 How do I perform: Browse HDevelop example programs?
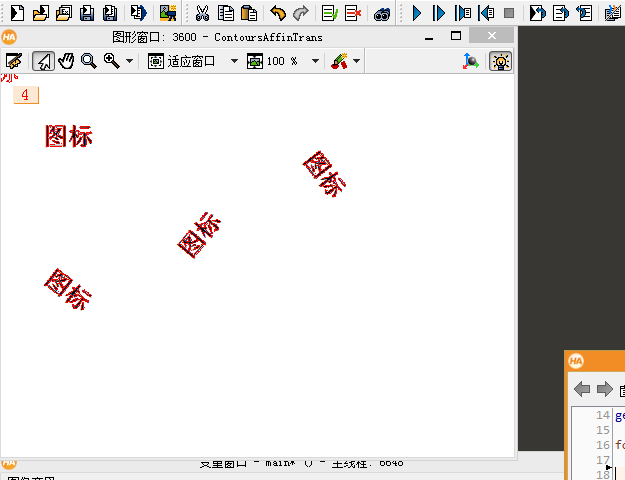click(64, 13)
